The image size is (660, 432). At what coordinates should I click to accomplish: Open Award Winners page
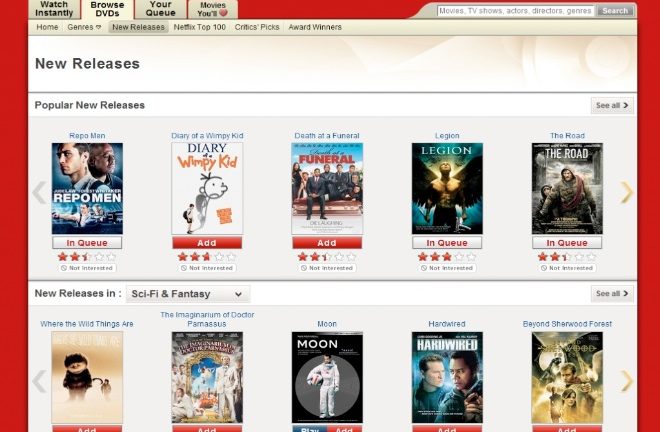[315, 27]
